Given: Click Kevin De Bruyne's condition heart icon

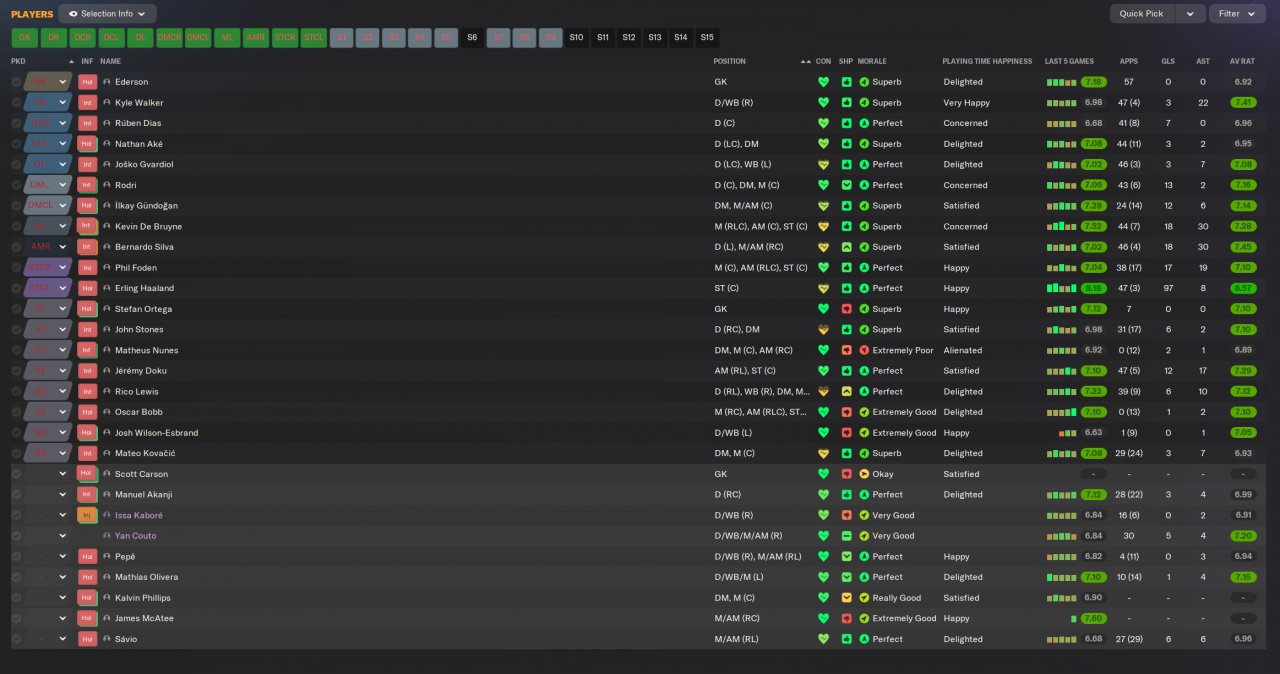Looking at the screenshot, I should coord(824,226).
